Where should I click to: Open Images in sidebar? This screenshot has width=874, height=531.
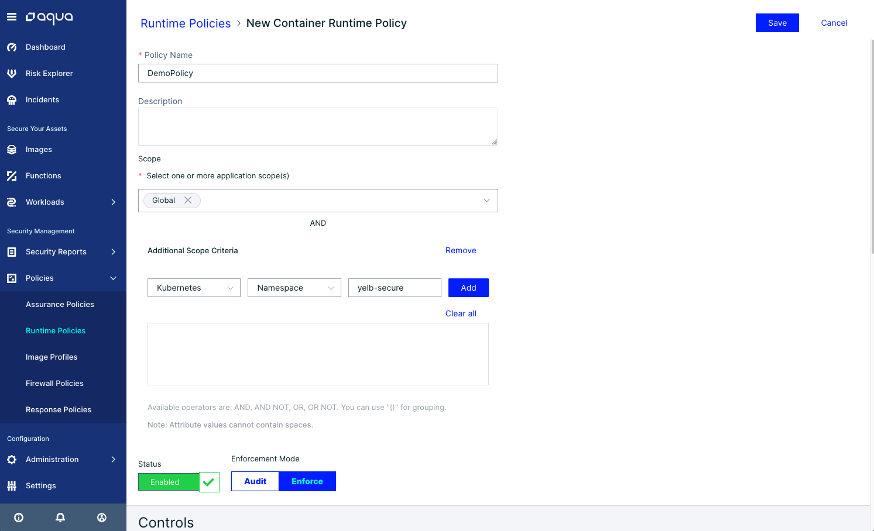[x=38, y=149]
